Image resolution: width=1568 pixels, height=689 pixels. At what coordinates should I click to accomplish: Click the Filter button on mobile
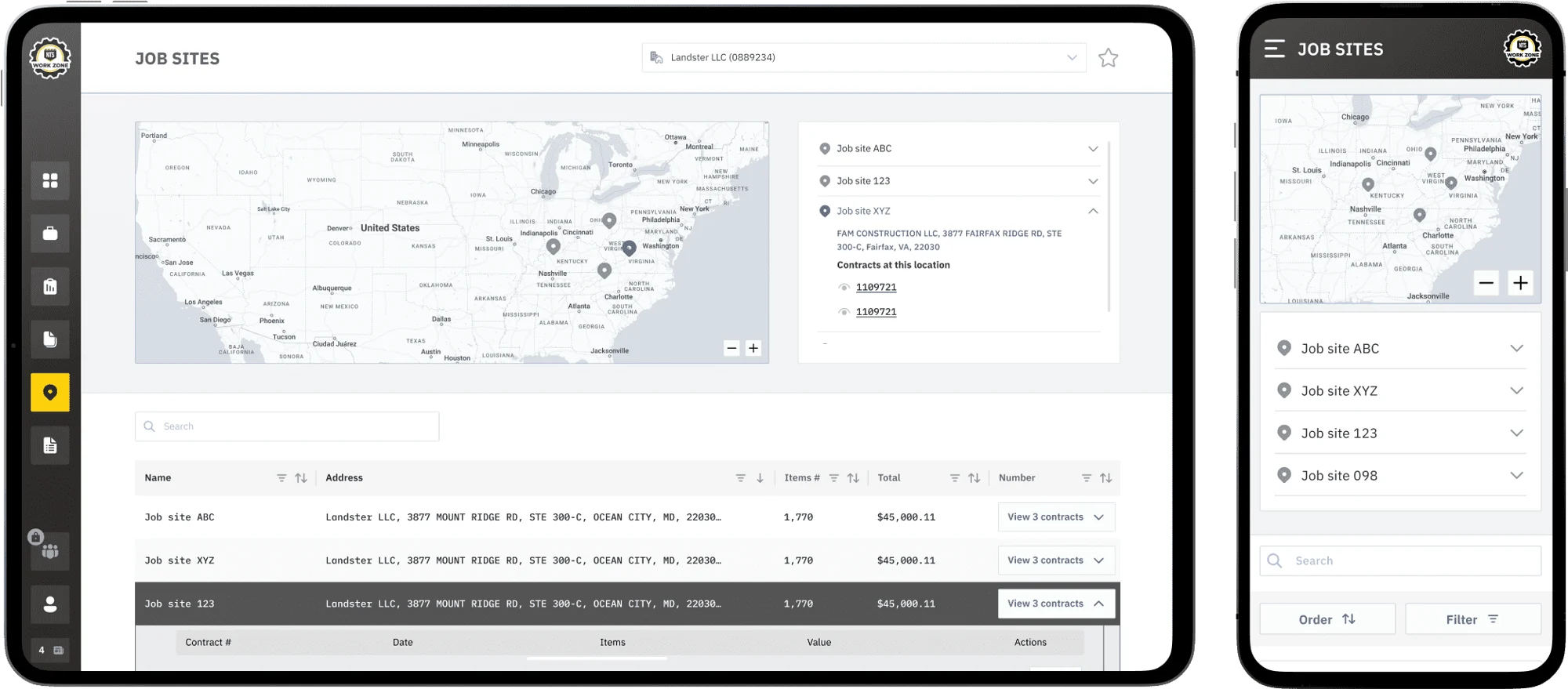(1472, 619)
